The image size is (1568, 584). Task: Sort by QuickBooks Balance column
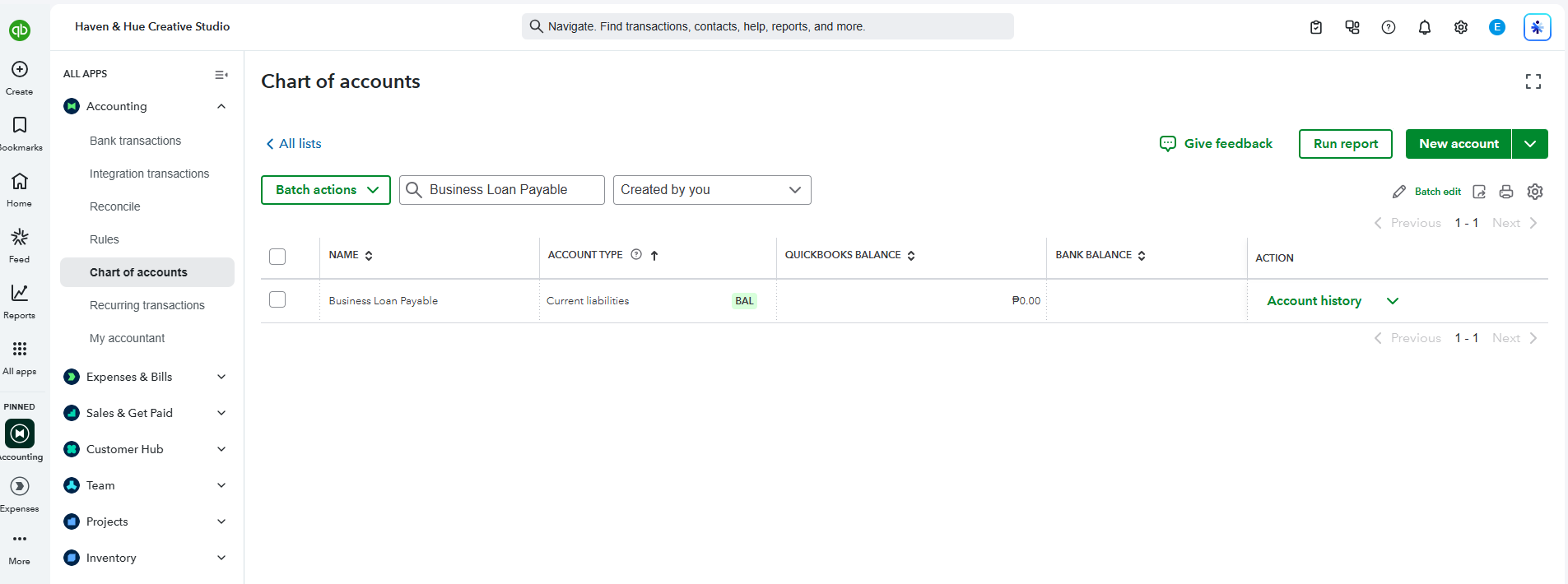click(849, 255)
